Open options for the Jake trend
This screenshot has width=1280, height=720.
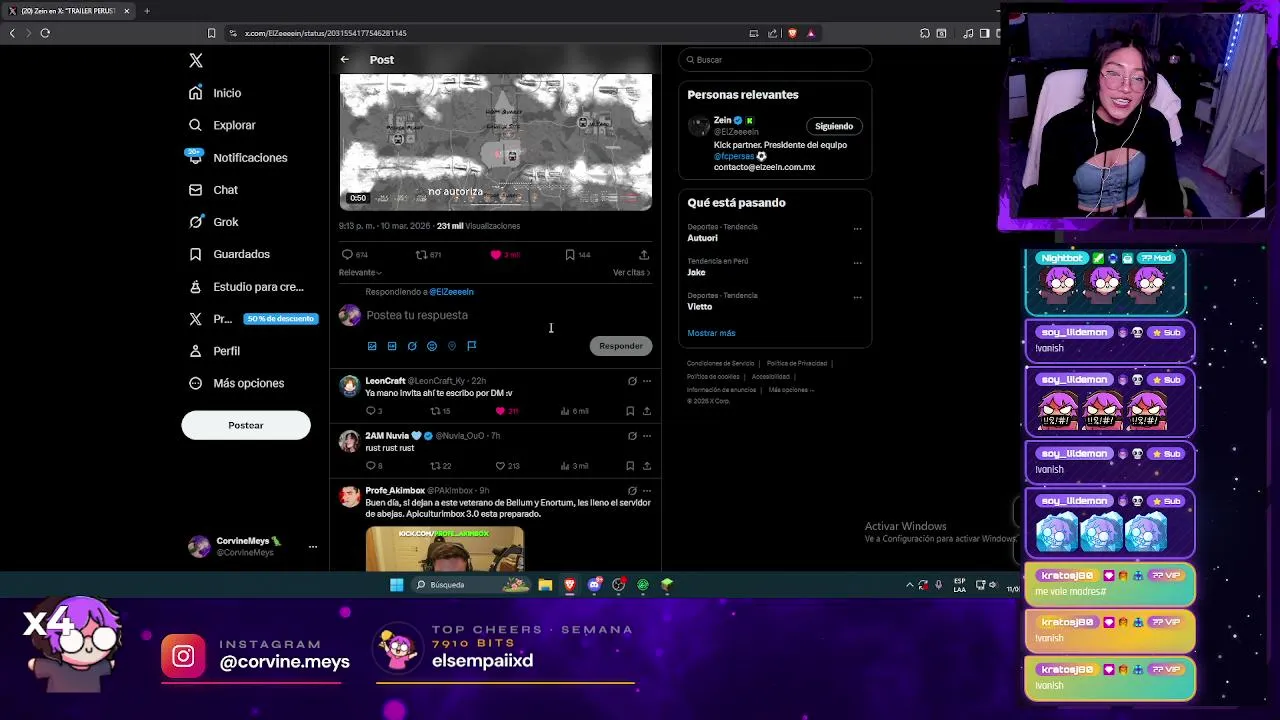(x=857, y=263)
